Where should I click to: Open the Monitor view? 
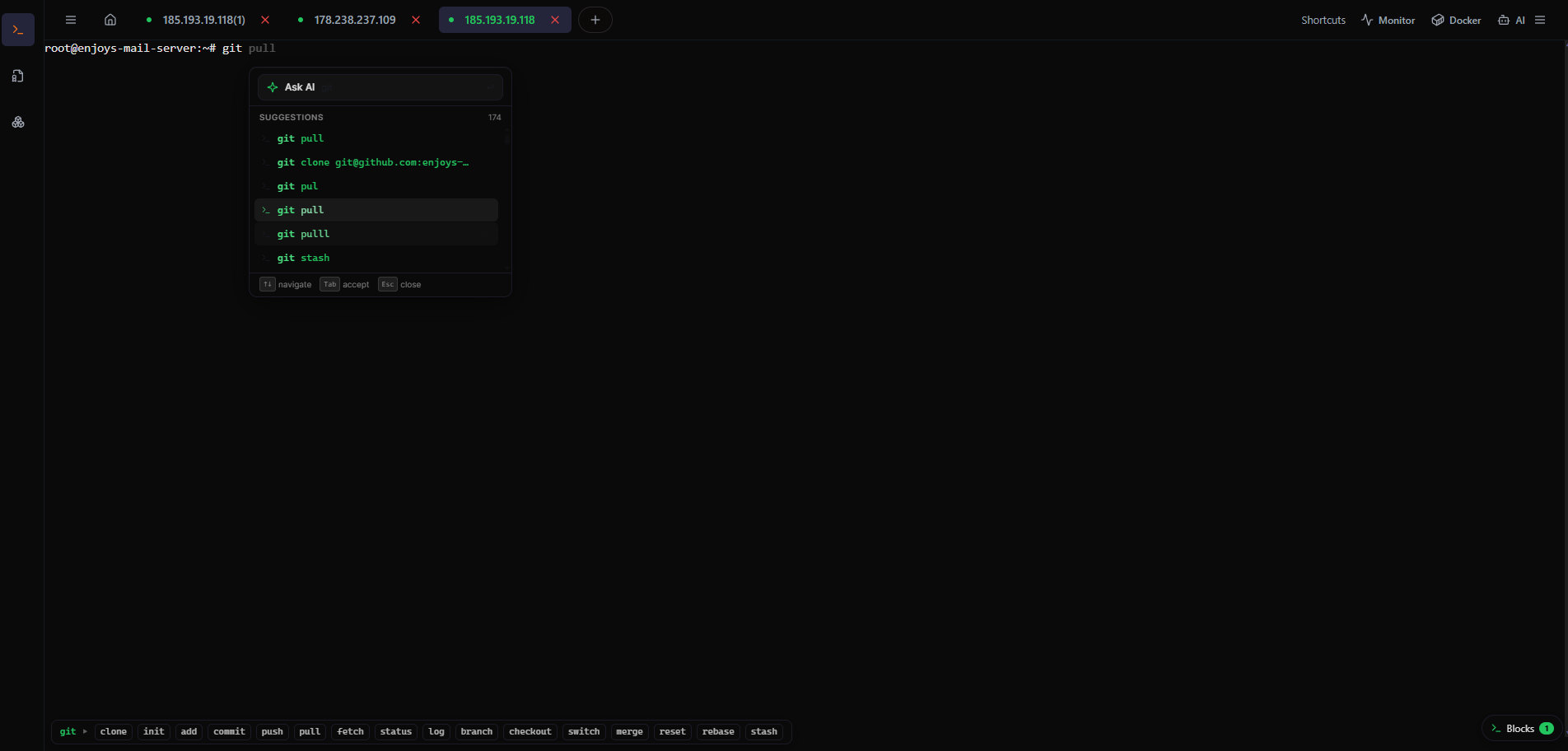(1388, 20)
